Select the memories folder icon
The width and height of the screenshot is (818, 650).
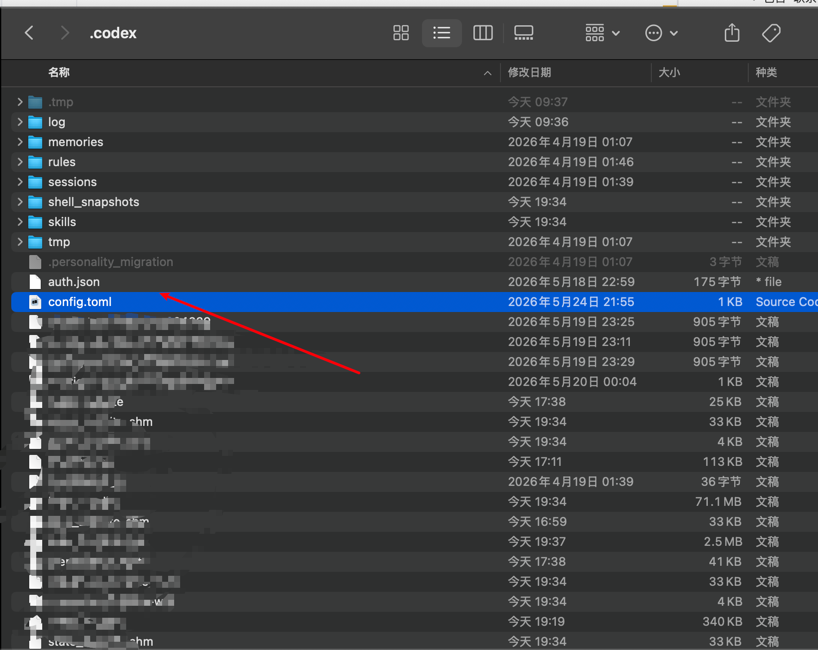35,142
